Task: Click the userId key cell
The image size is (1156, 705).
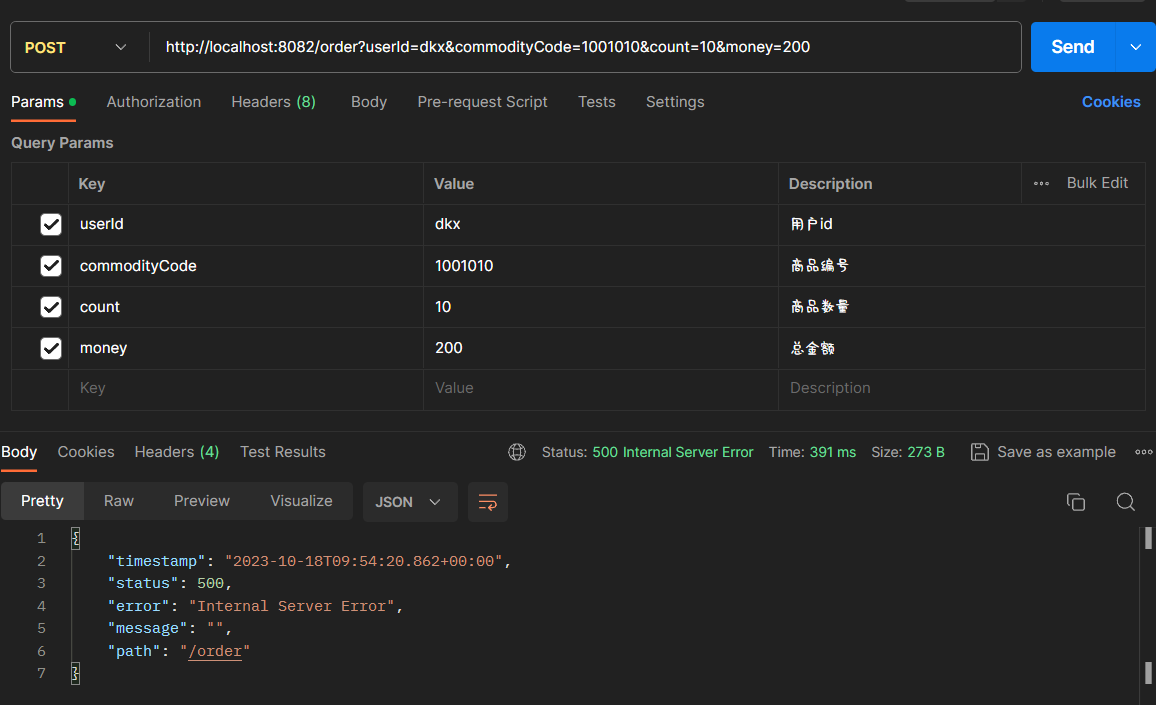Action: click(246, 224)
